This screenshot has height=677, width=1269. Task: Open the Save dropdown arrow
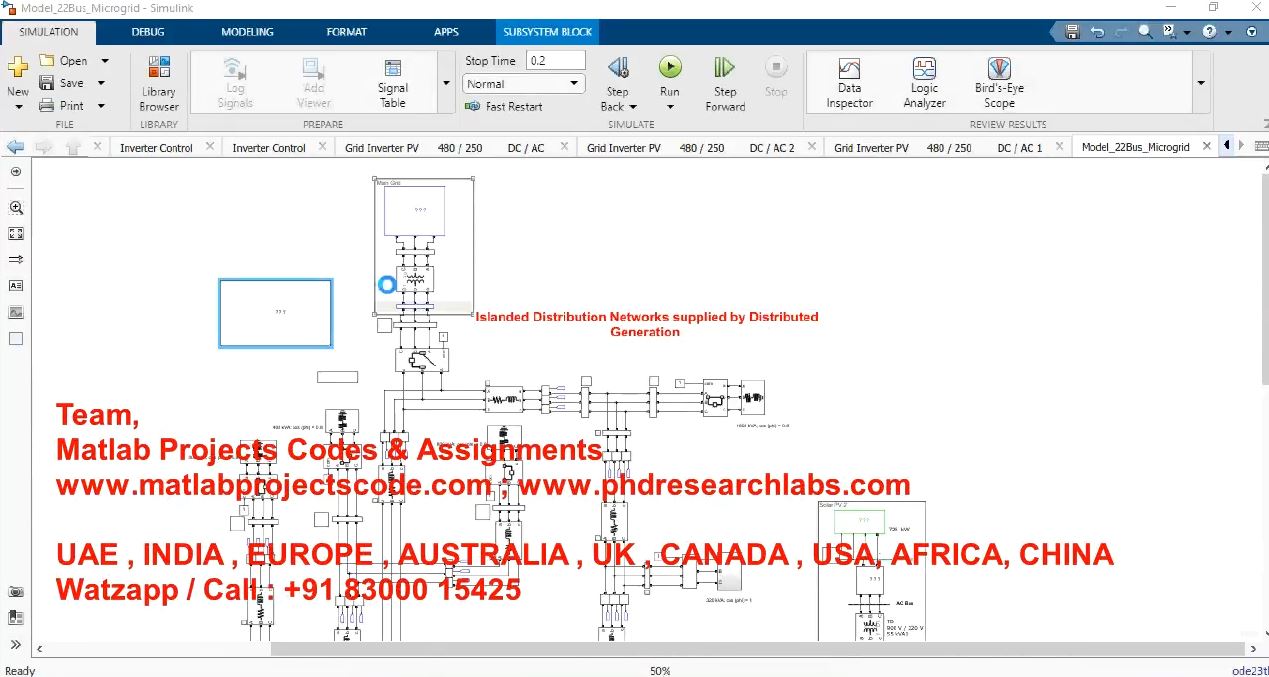click(x=102, y=83)
